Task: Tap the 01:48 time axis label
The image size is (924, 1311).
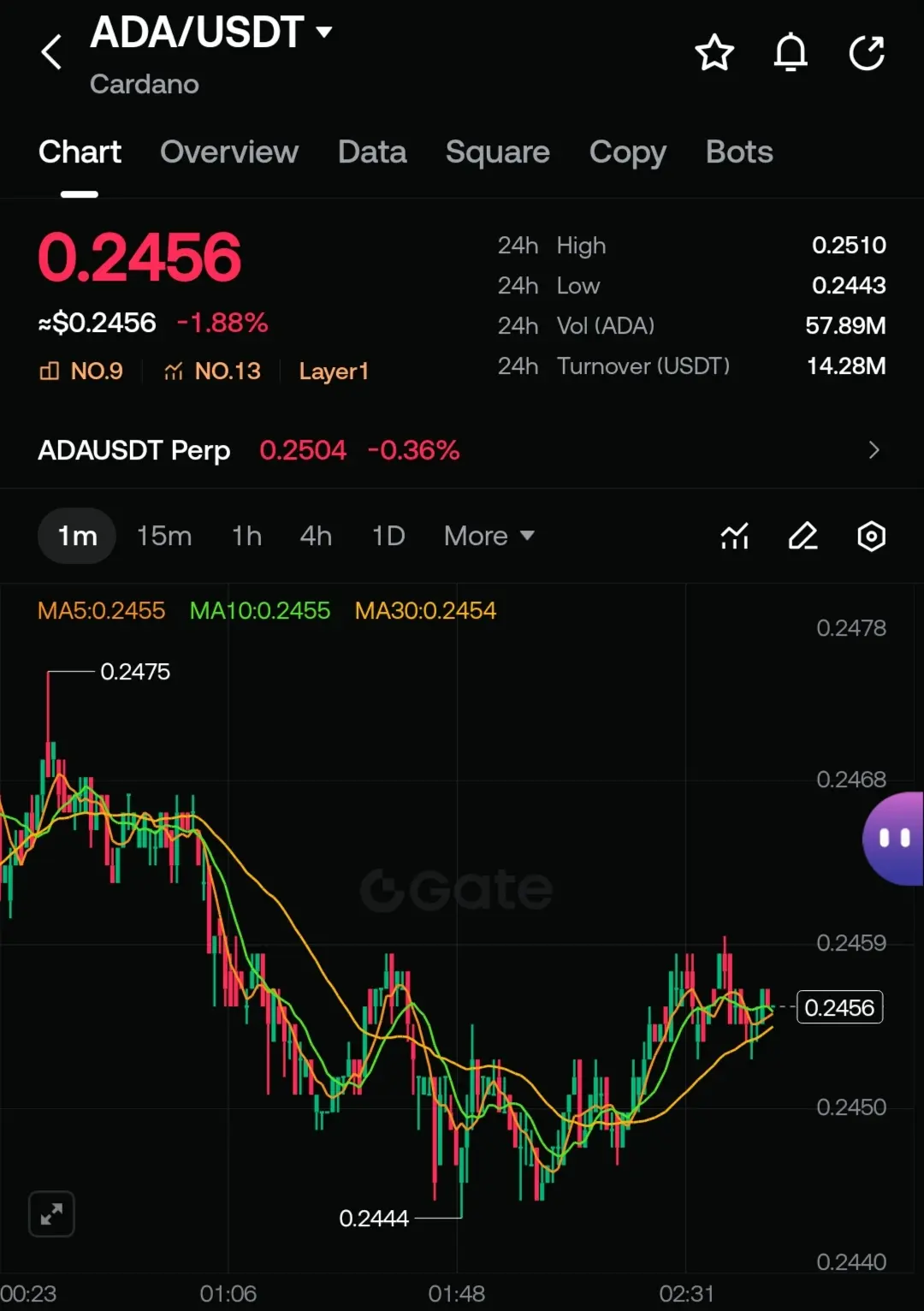Action: tap(456, 1294)
